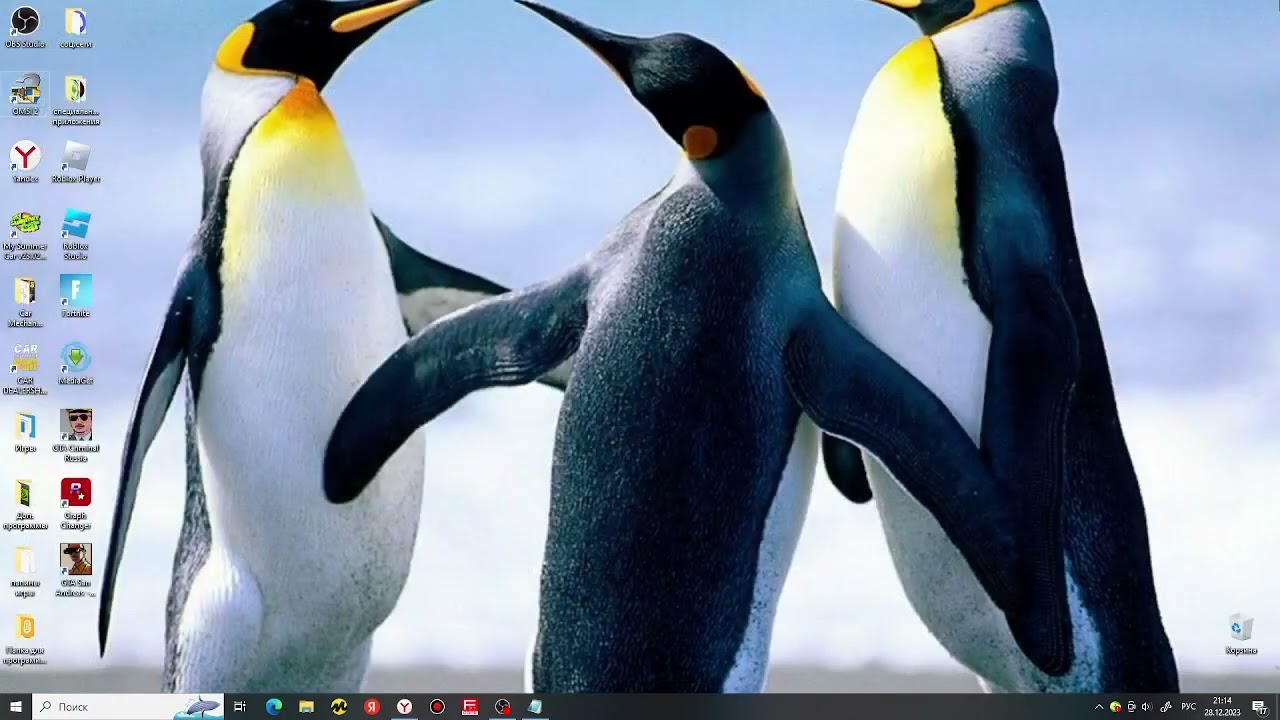Expand hidden system tray icons

1099,707
